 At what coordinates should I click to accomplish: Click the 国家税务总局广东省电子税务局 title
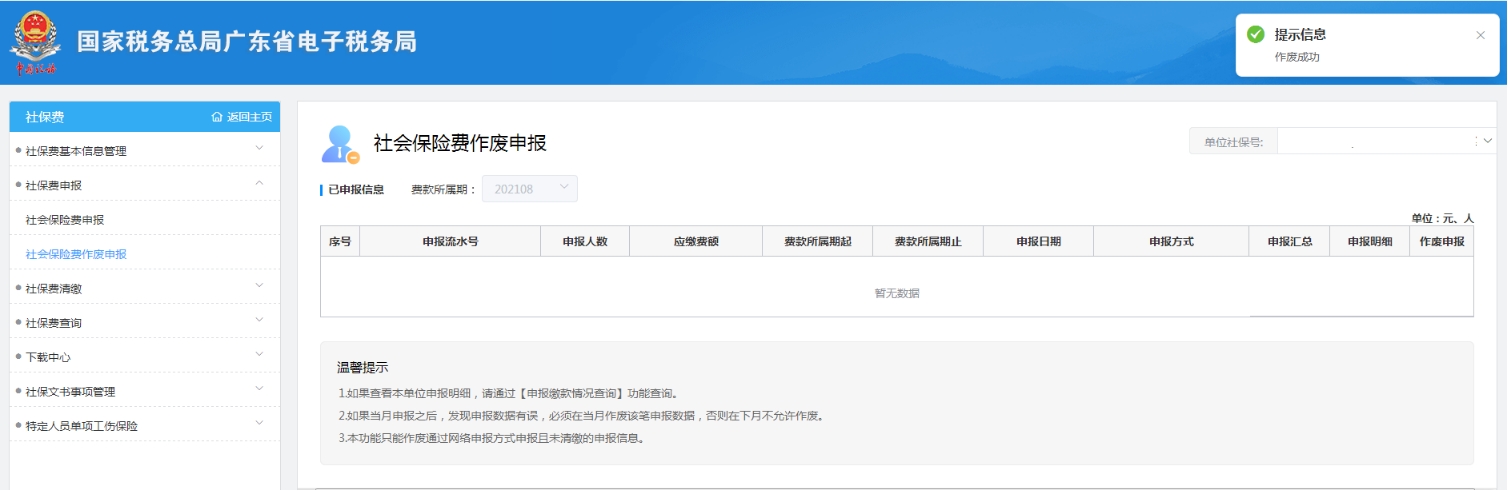(247, 42)
